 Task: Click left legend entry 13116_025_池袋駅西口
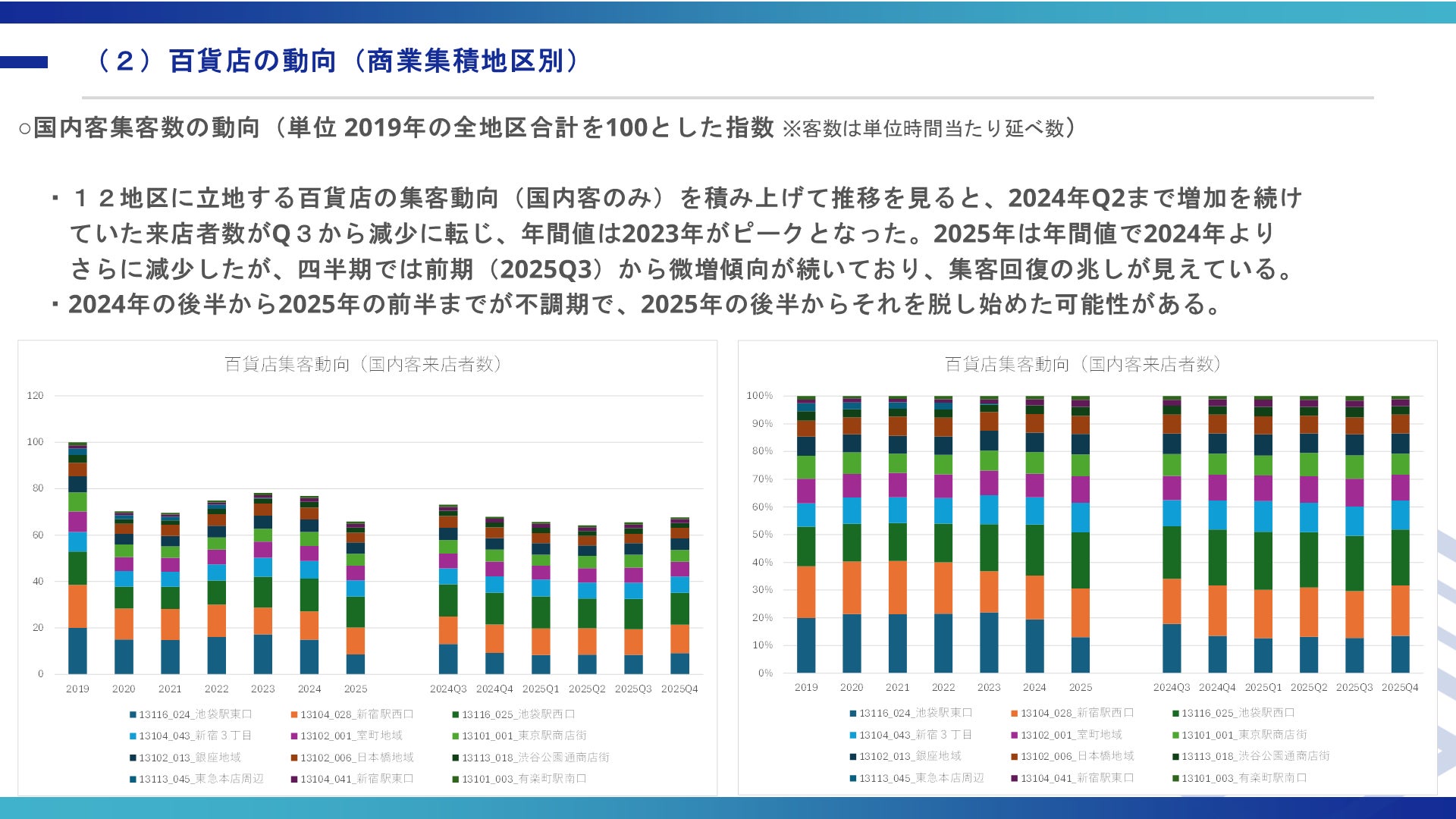(x=519, y=714)
